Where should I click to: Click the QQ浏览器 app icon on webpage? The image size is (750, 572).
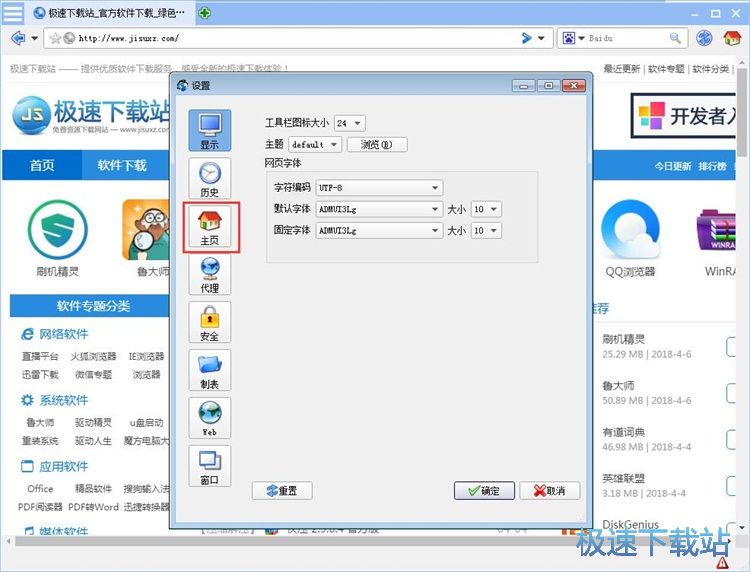(x=630, y=230)
